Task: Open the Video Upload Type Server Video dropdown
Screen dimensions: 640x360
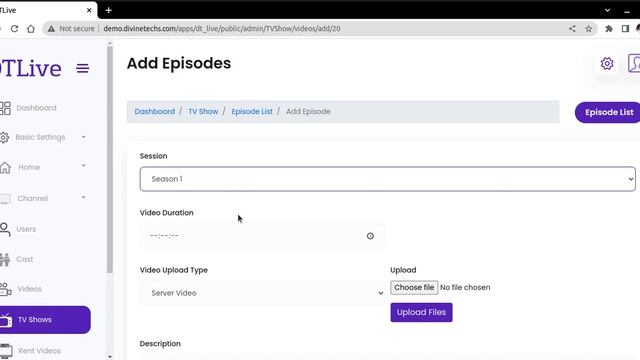Action: (x=262, y=293)
